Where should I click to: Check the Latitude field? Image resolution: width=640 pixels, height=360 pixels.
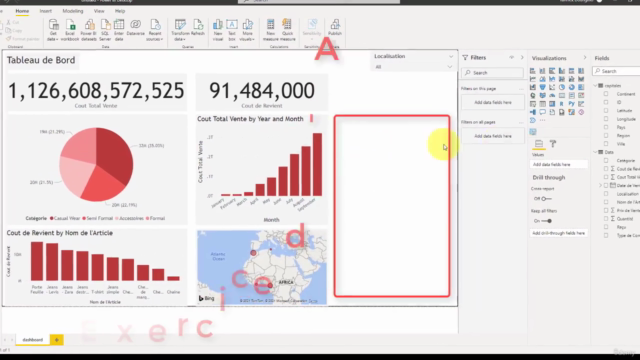pos(606,111)
